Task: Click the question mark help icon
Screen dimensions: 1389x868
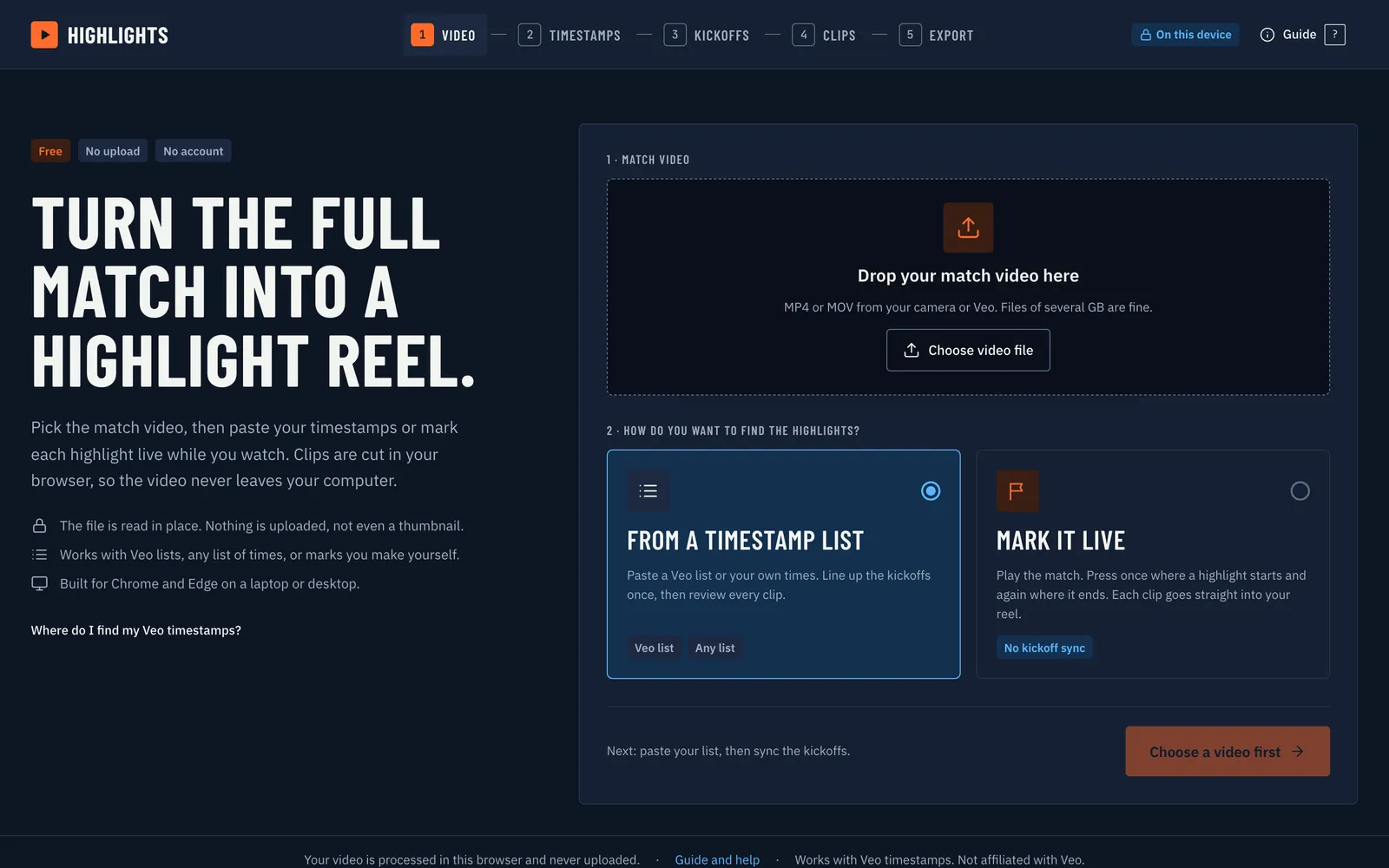Action: point(1335,35)
